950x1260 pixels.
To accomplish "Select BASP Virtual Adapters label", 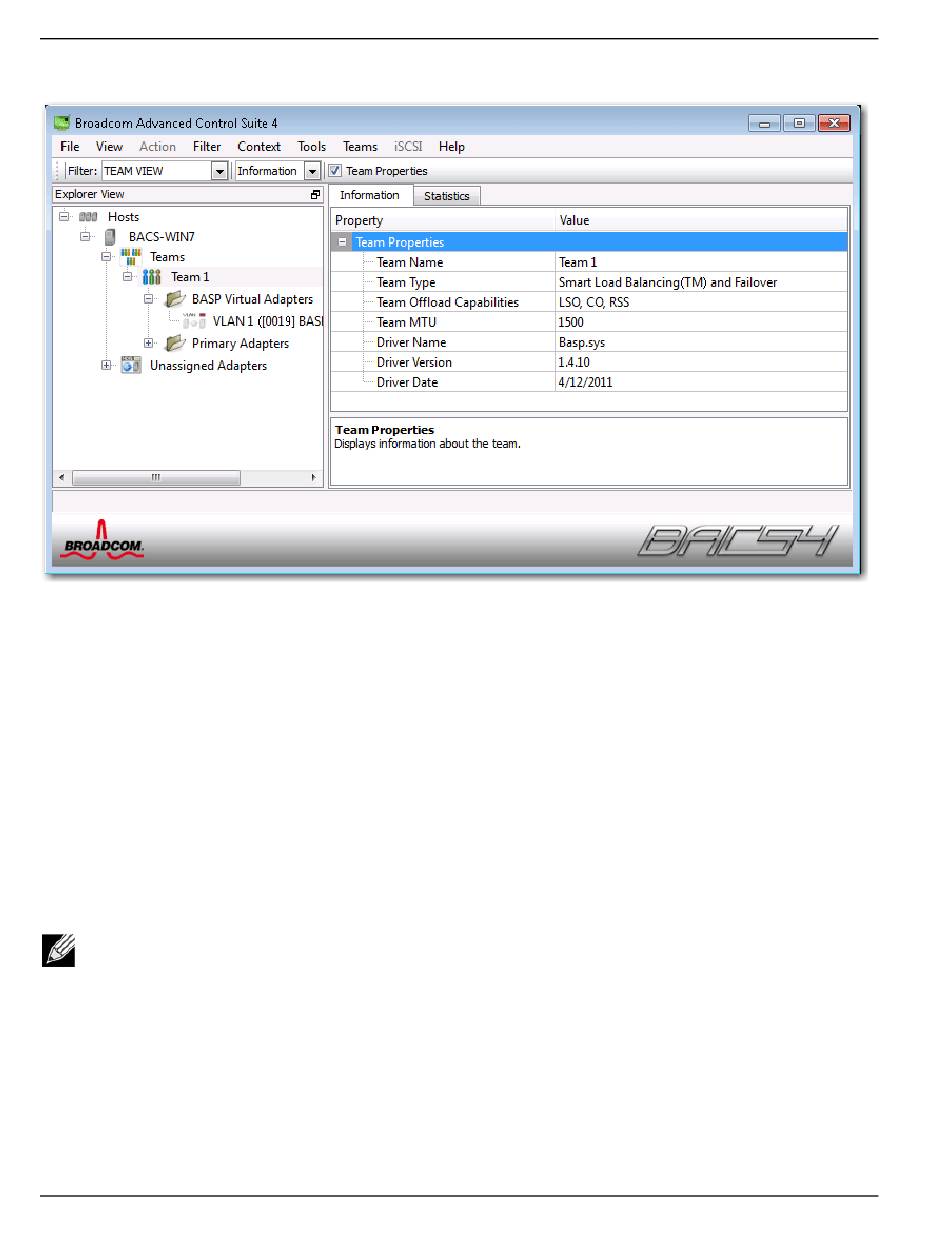I will click(x=253, y=299).
